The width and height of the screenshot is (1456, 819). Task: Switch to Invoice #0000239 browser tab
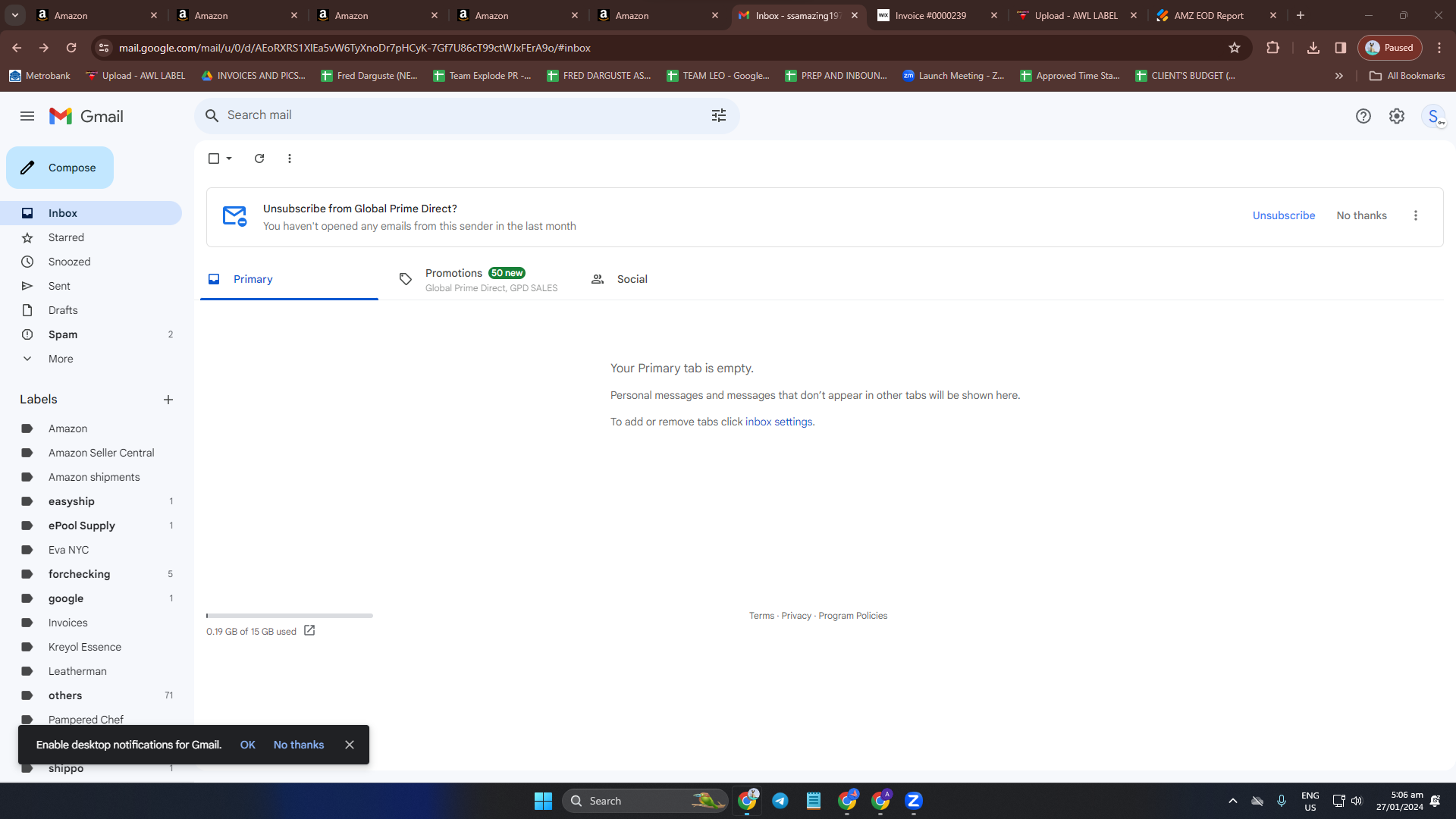point(931,15)
